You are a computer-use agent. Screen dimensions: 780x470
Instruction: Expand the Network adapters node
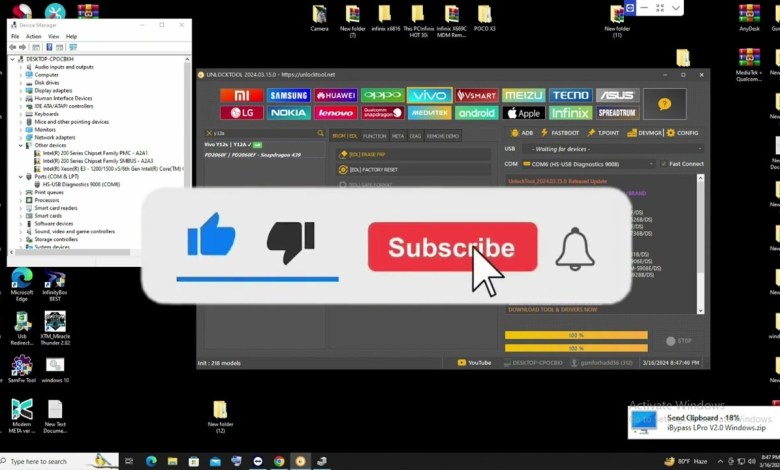click(20, 137)
